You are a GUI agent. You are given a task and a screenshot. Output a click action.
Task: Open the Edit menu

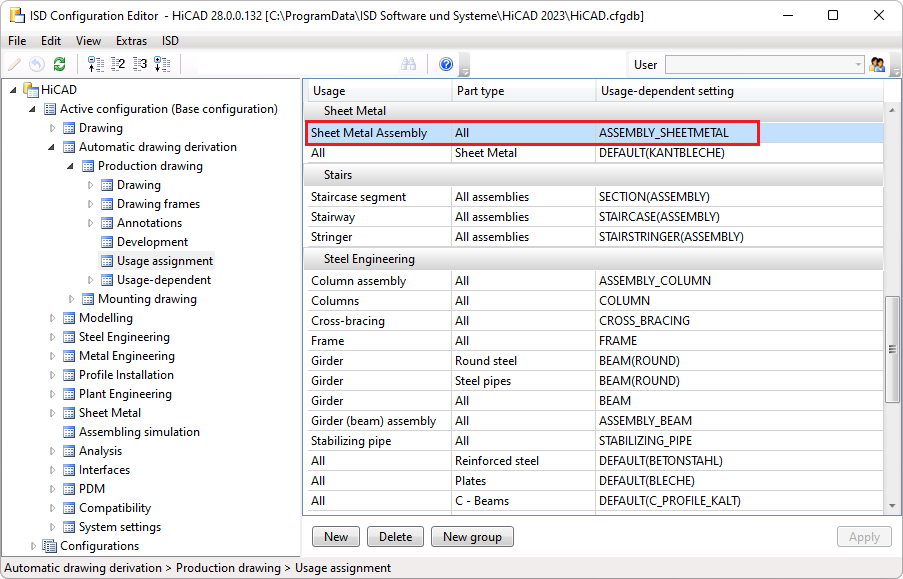pyautogui.click(x=51, y=41)
